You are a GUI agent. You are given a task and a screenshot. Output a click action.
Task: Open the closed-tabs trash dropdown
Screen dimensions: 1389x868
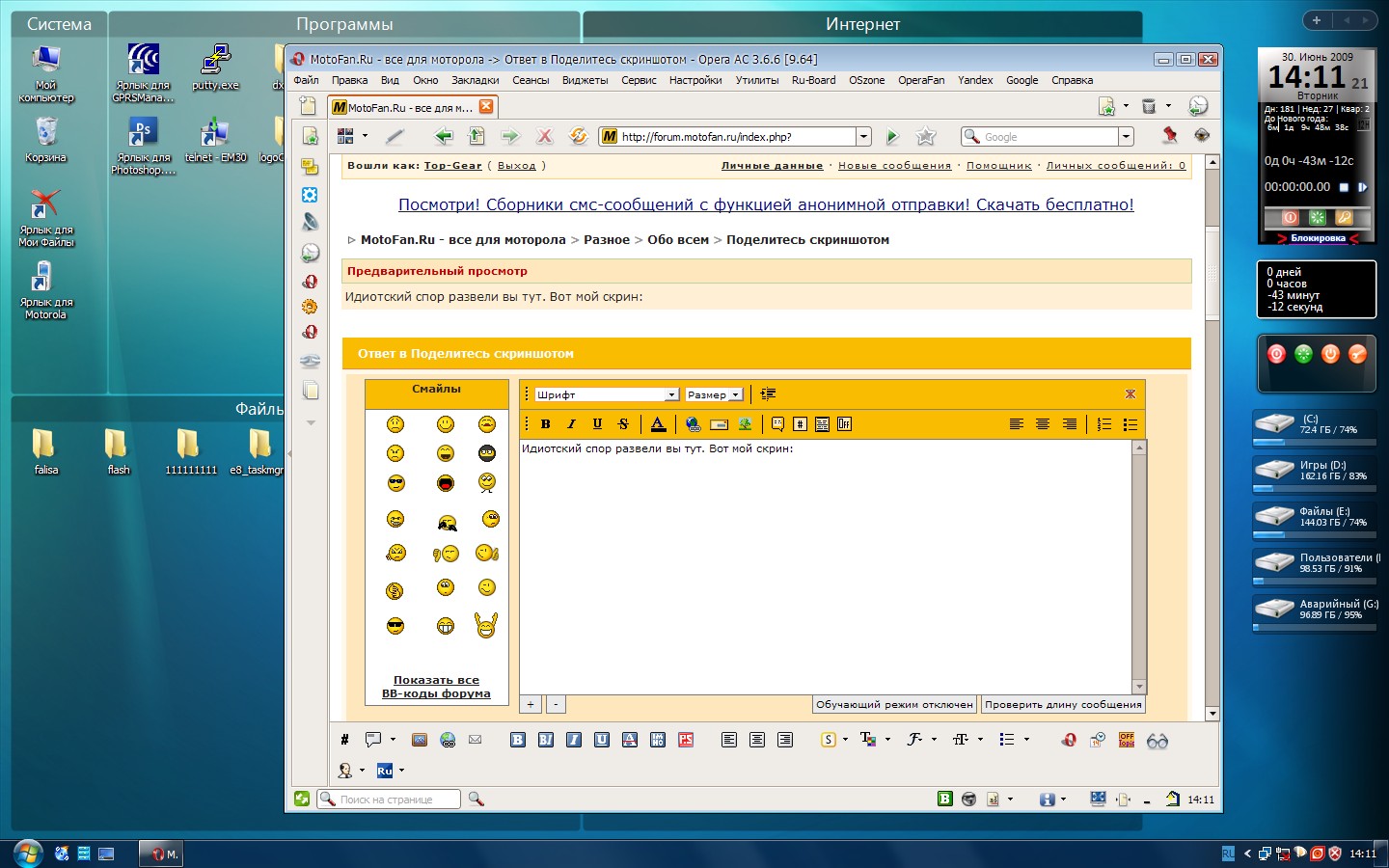(1168, 106)
